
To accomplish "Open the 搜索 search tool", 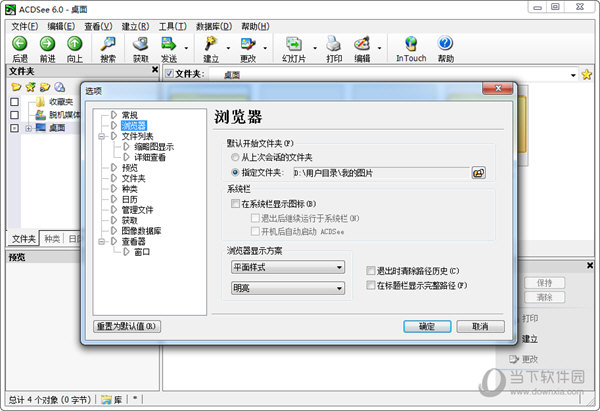I will click(x=108, y=44).
